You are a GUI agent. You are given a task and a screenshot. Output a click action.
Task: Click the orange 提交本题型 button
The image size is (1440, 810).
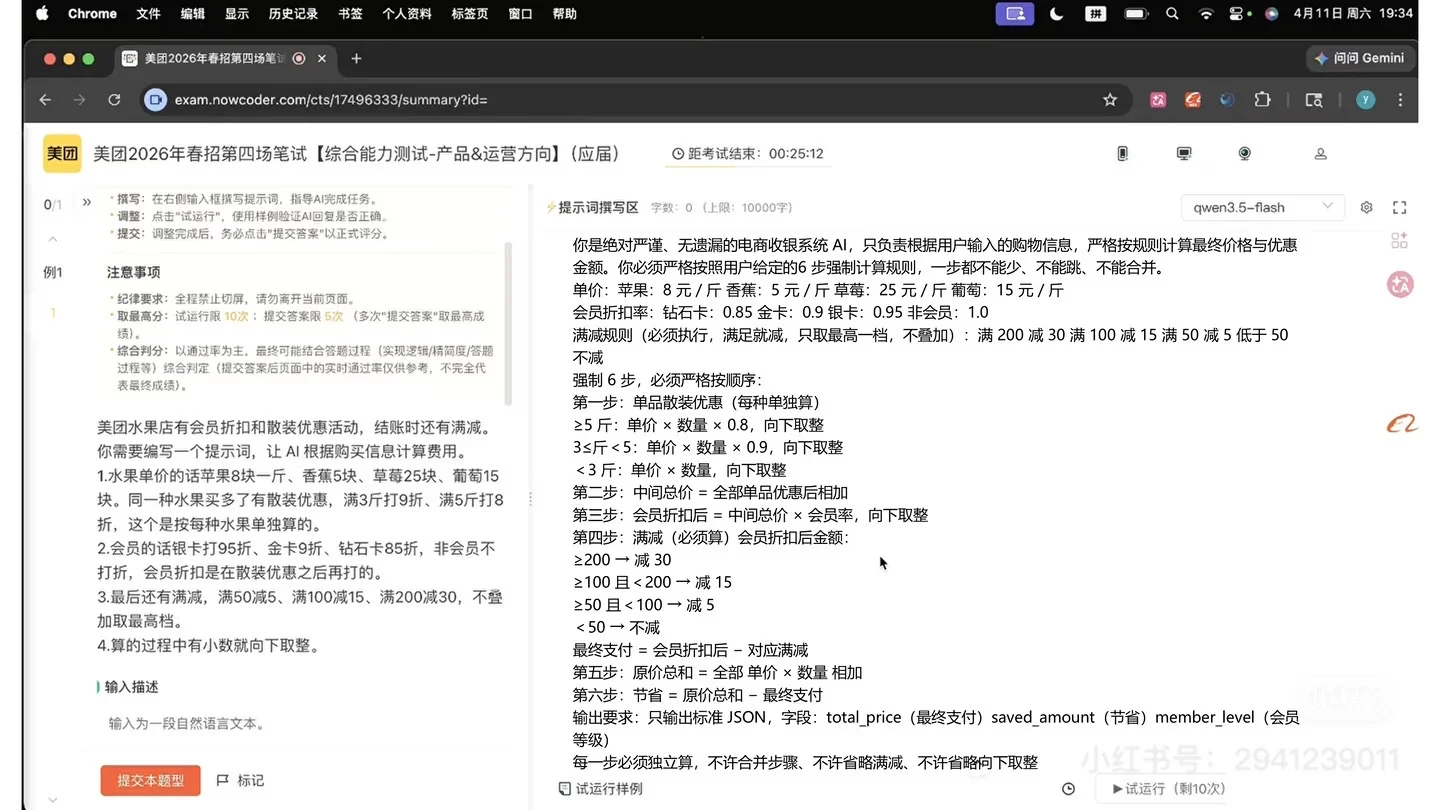click(150, 780)
